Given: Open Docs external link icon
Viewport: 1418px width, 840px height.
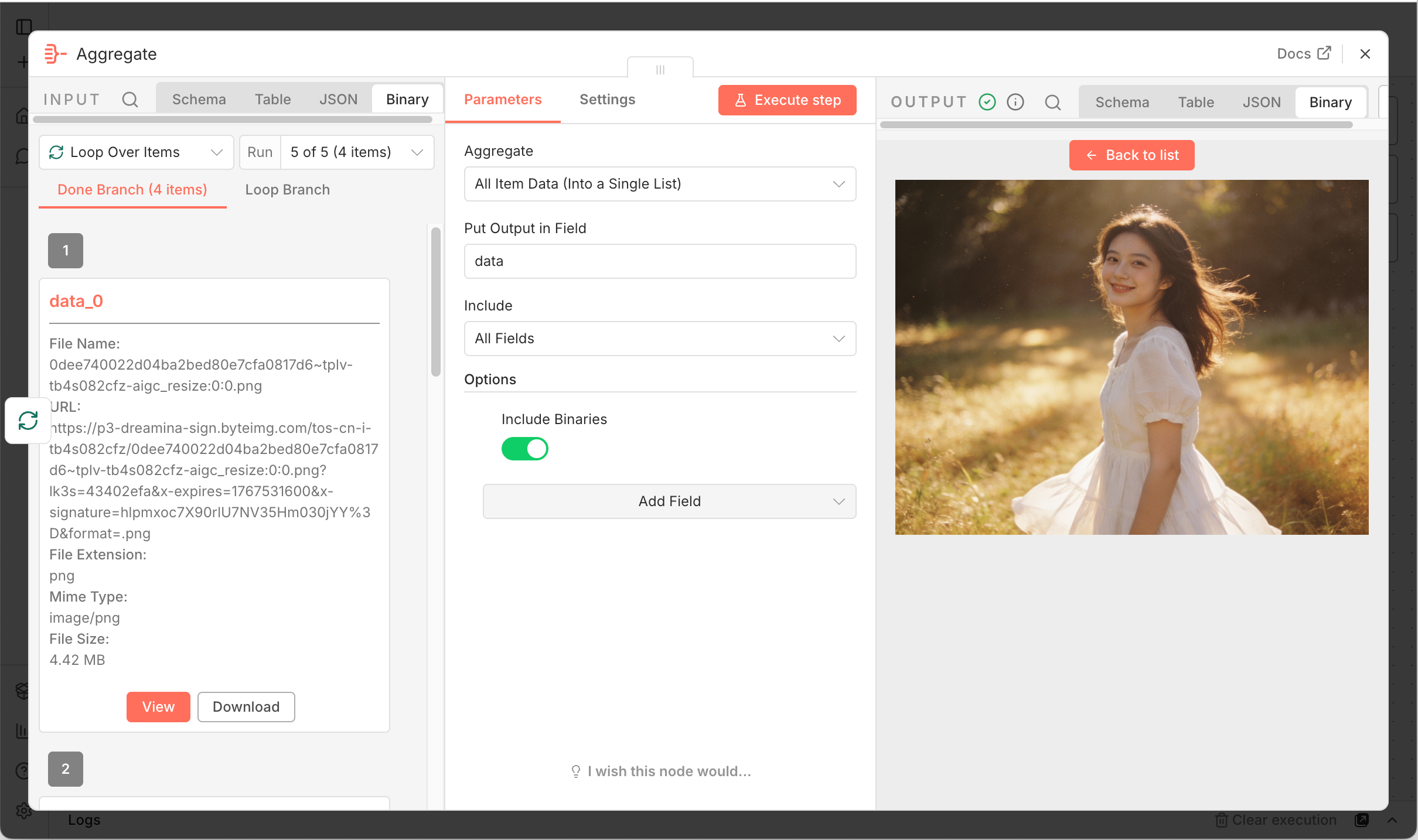Looking at the screenshot, I should point(1324,53).
